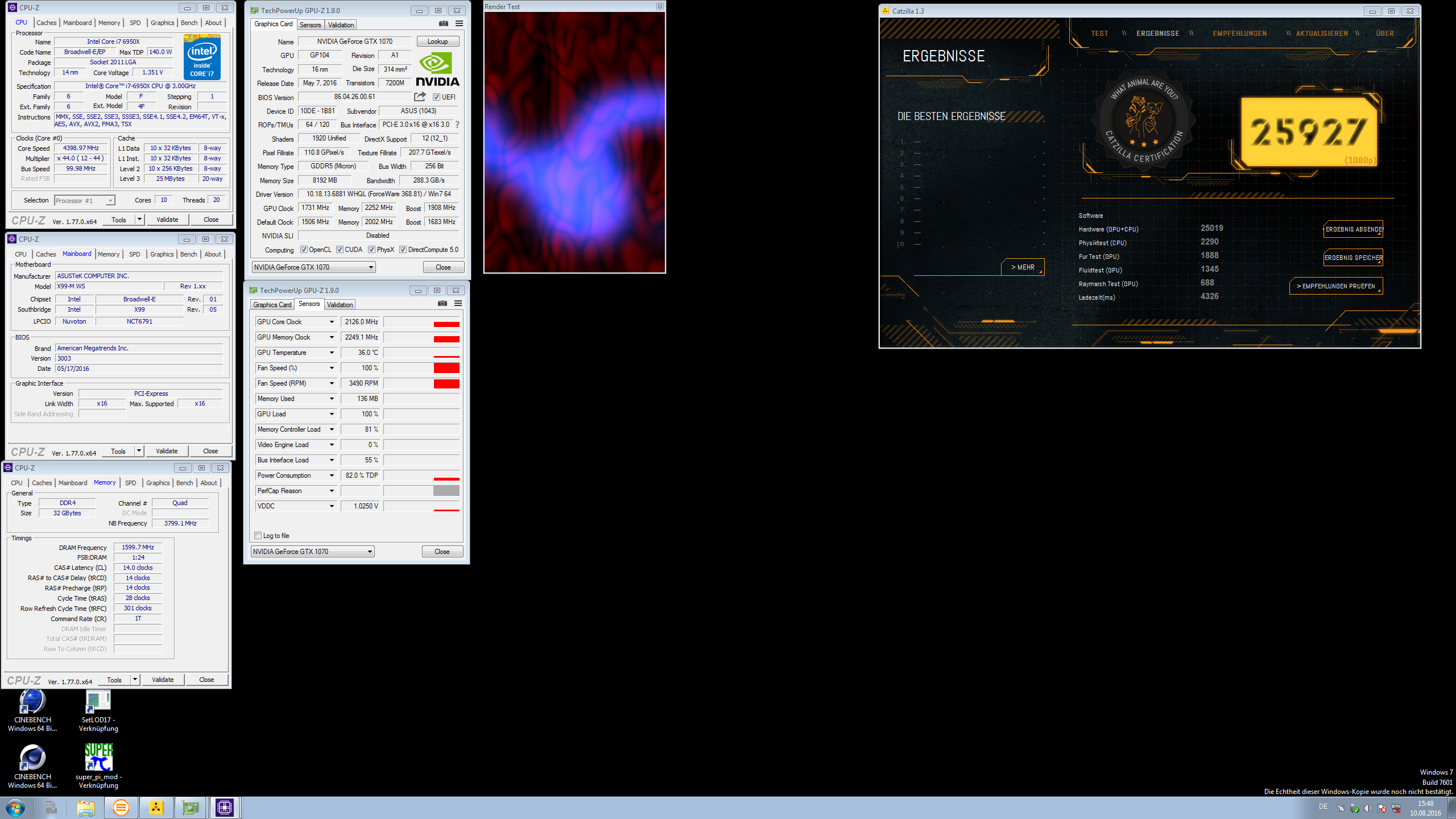Open AKTUALISIEREN tab in Catzilla
The image size is (1456, 819).
tap(1322, 34)
